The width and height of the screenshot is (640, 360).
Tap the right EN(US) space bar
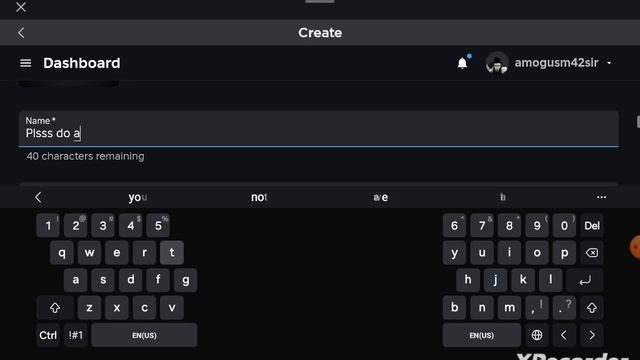click(482, 335)
